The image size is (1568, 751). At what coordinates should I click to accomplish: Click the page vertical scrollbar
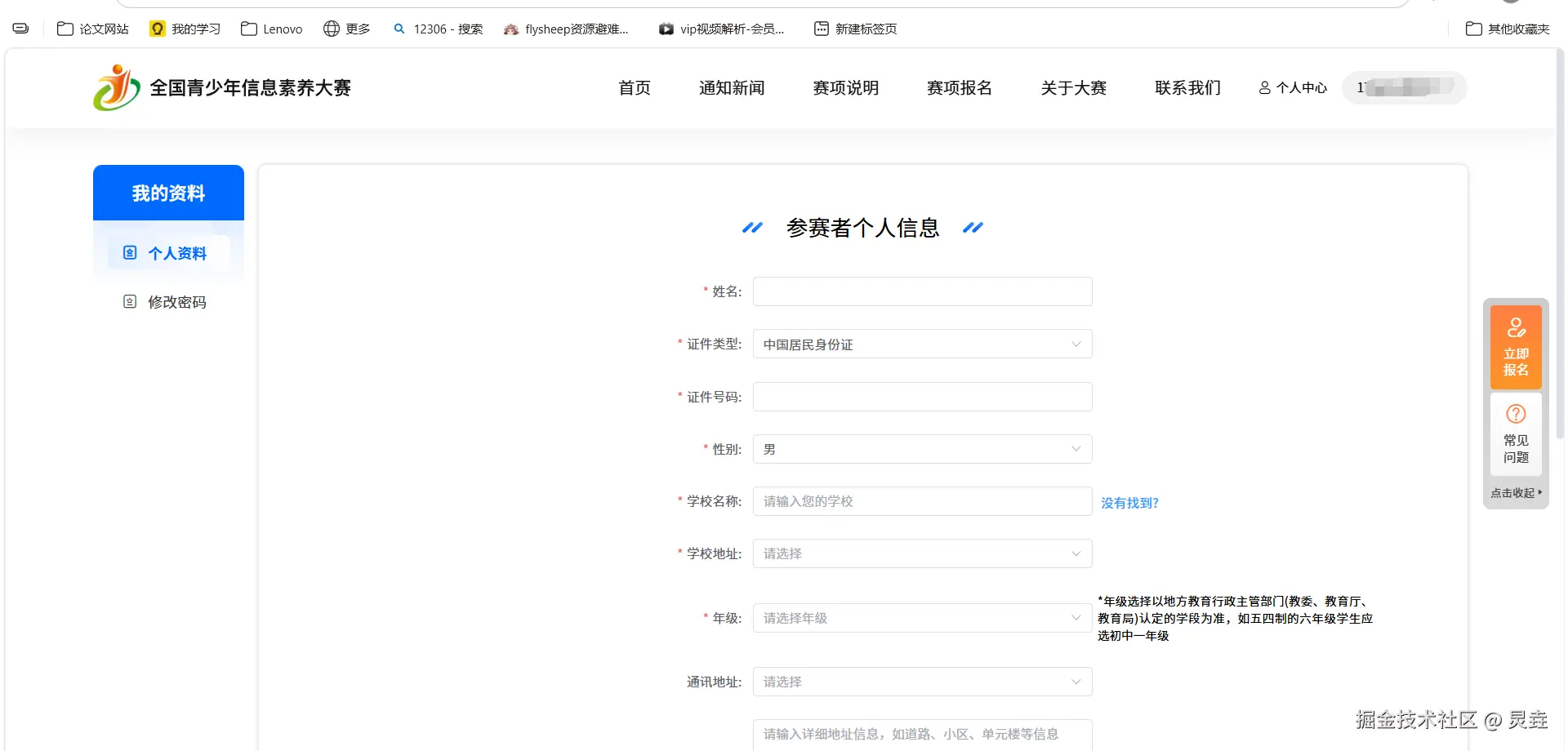click(1560, 245)
